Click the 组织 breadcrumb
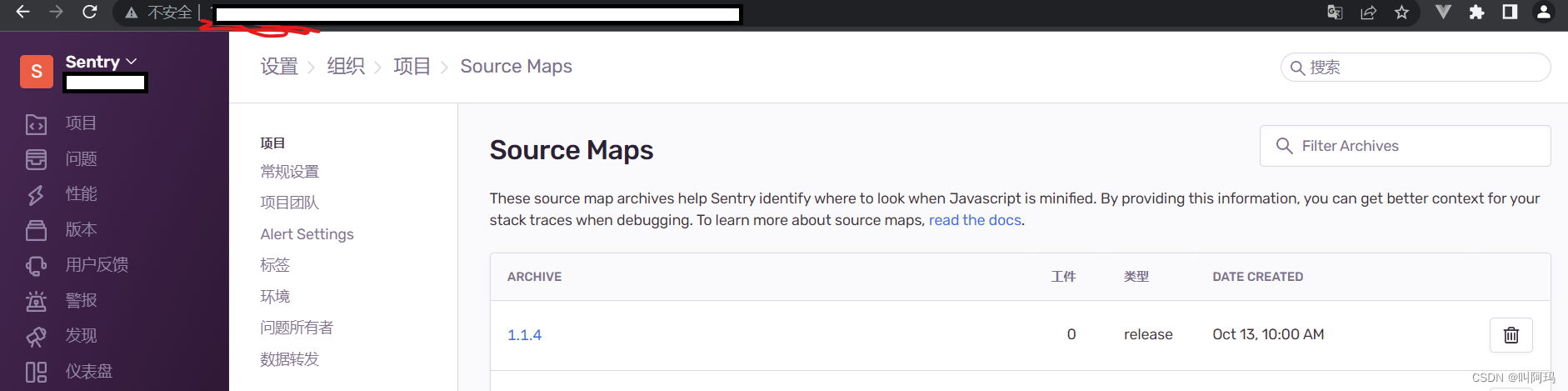The width and height of the screenshot is (1568, 391). (346, 67)
